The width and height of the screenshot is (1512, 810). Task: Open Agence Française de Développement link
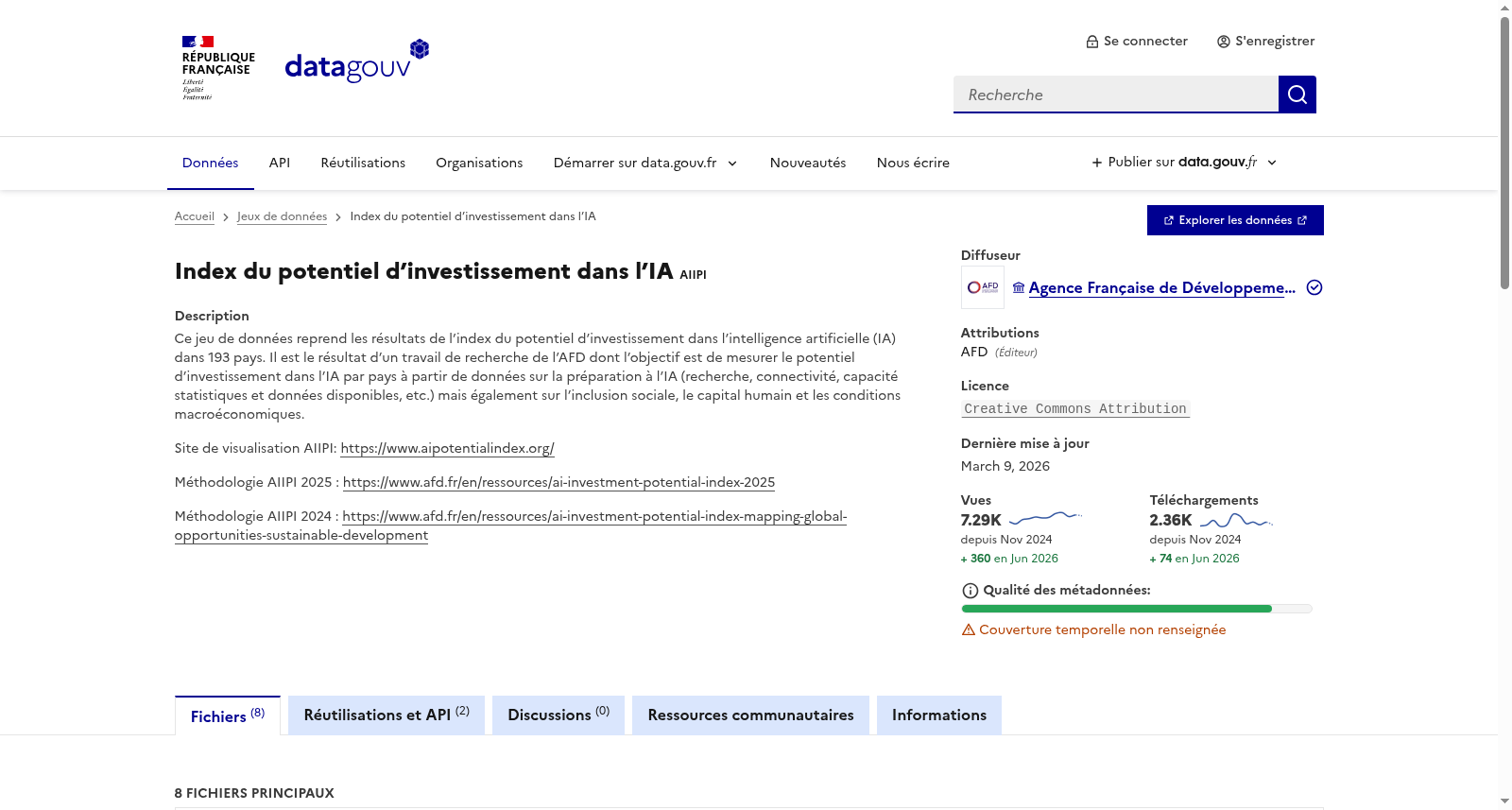click(1161, 287)
